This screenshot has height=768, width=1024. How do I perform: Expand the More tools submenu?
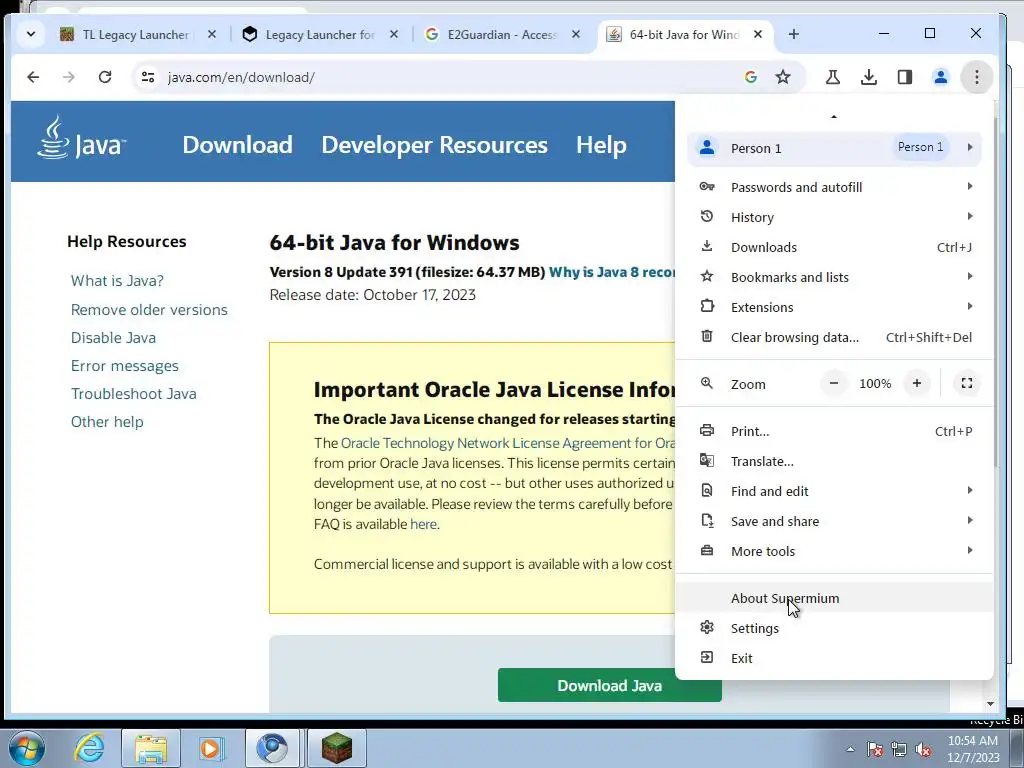click(835, 552)
